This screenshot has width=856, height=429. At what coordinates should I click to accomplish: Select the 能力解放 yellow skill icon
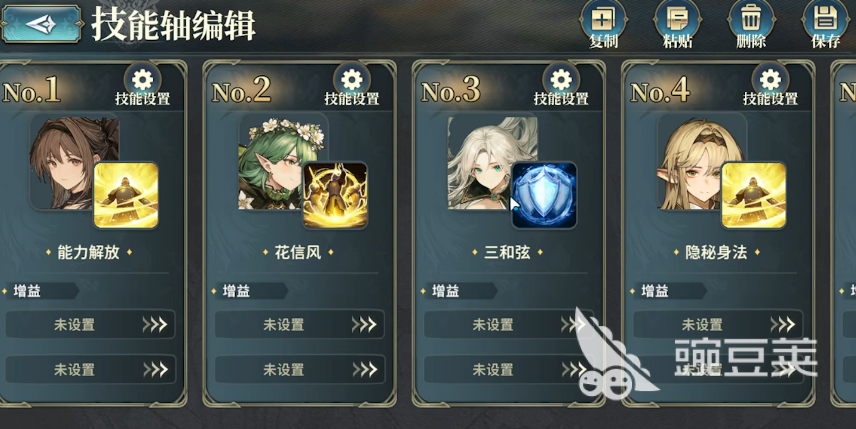click(126, 195)
